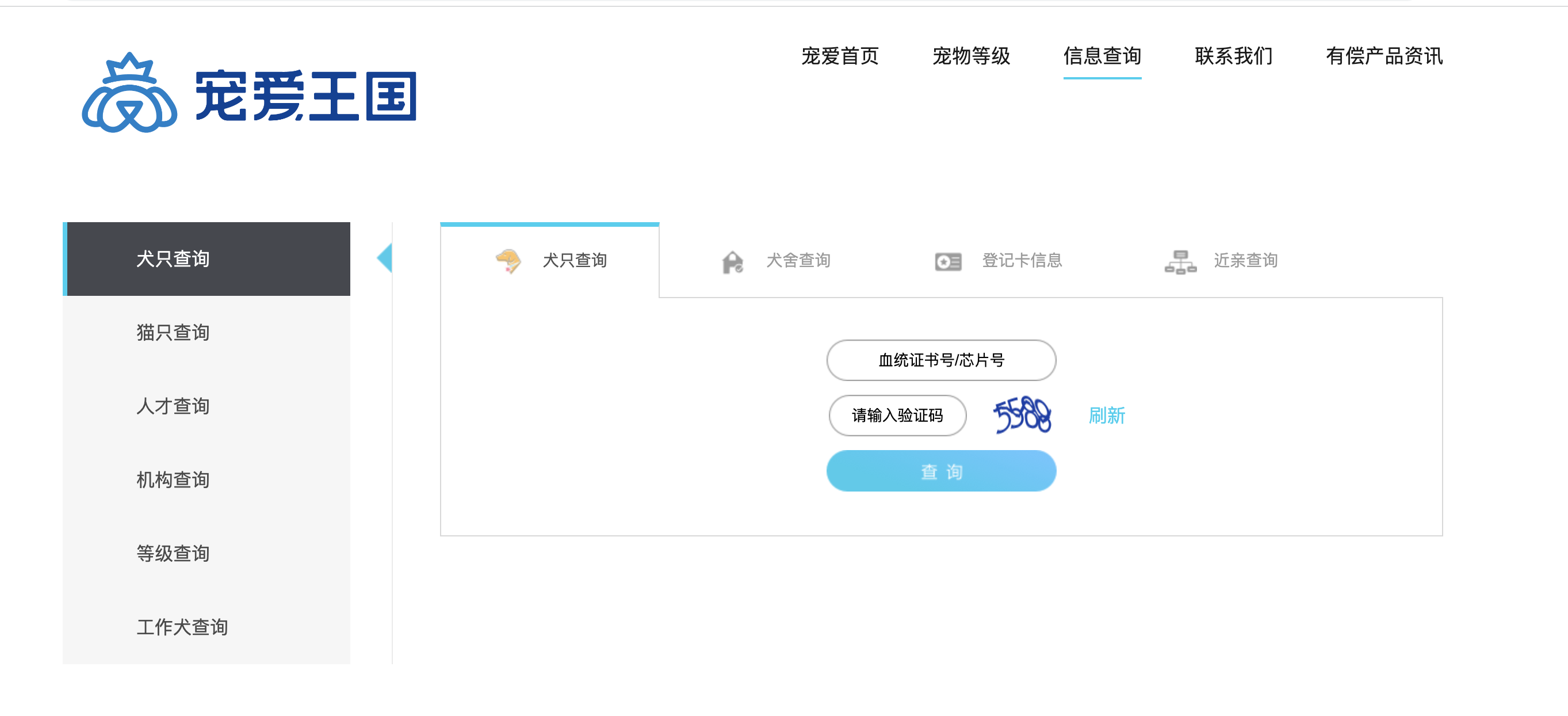Select 信息查询 in top navigation

1102,56
